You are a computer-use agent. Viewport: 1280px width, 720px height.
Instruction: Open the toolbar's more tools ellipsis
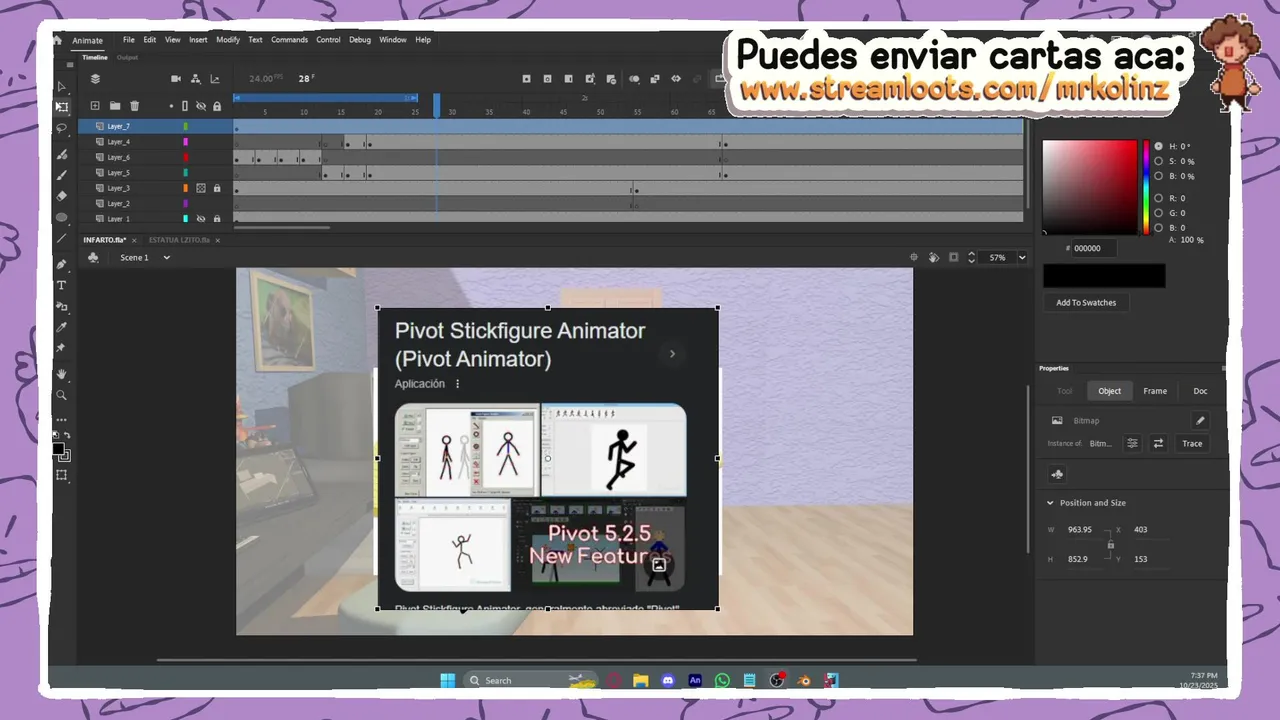pyautogui.click(x=61, y=419)
